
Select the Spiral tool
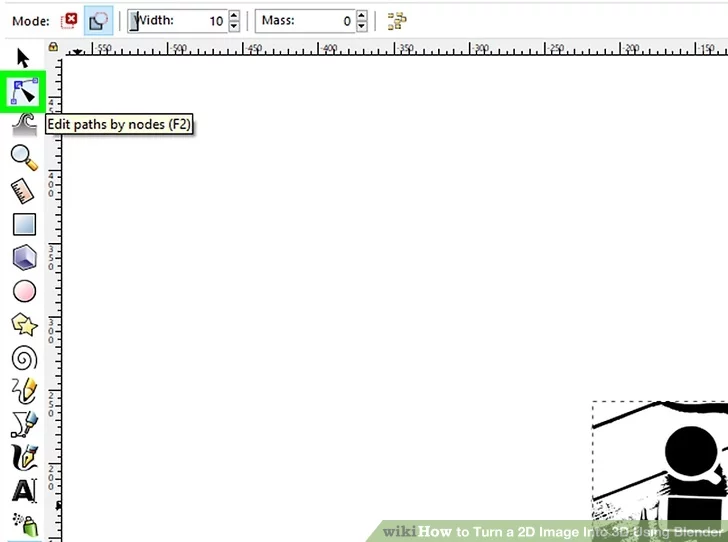coord(24,358)
